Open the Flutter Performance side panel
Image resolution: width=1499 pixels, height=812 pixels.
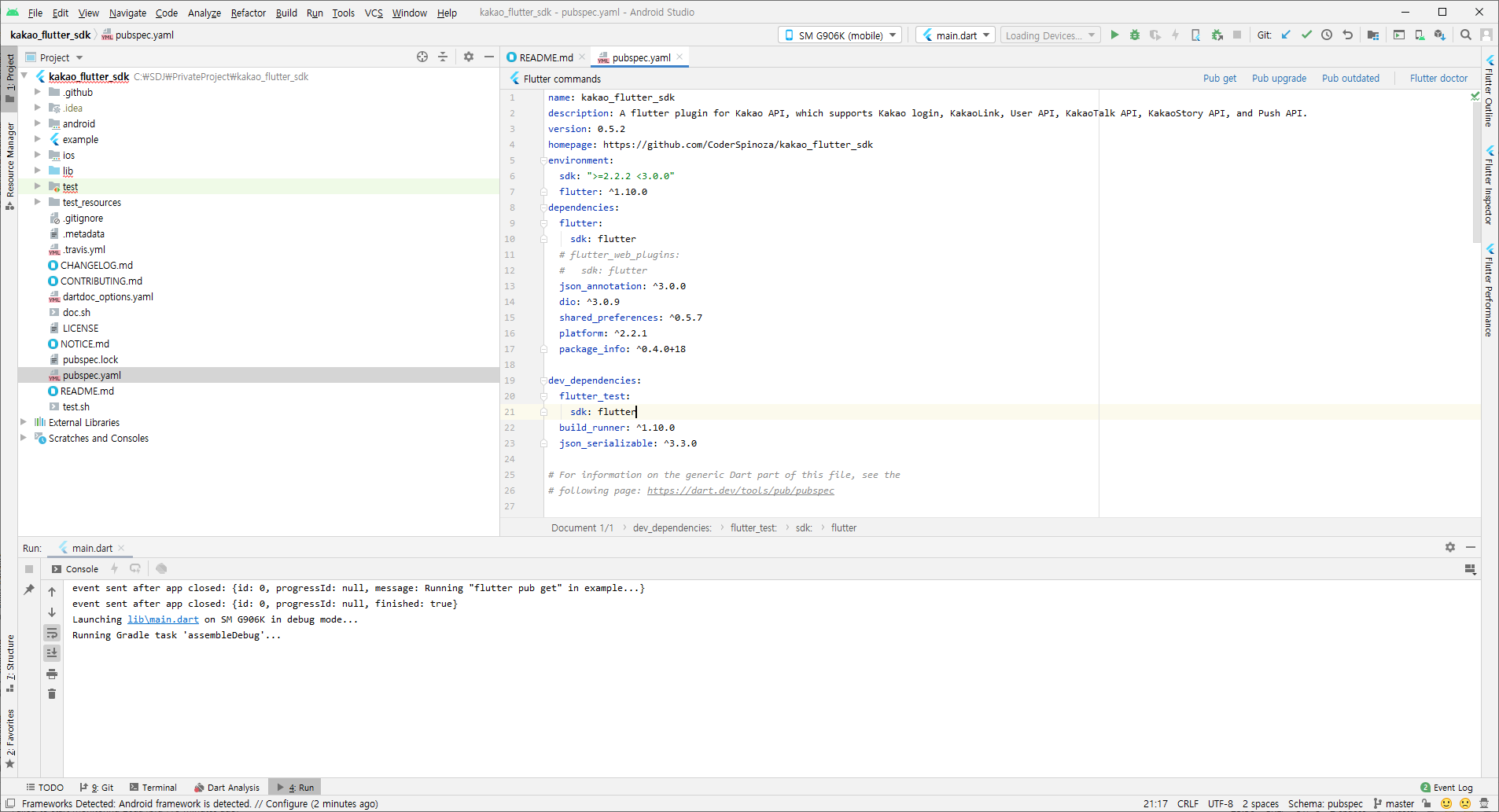point(1490,291)
